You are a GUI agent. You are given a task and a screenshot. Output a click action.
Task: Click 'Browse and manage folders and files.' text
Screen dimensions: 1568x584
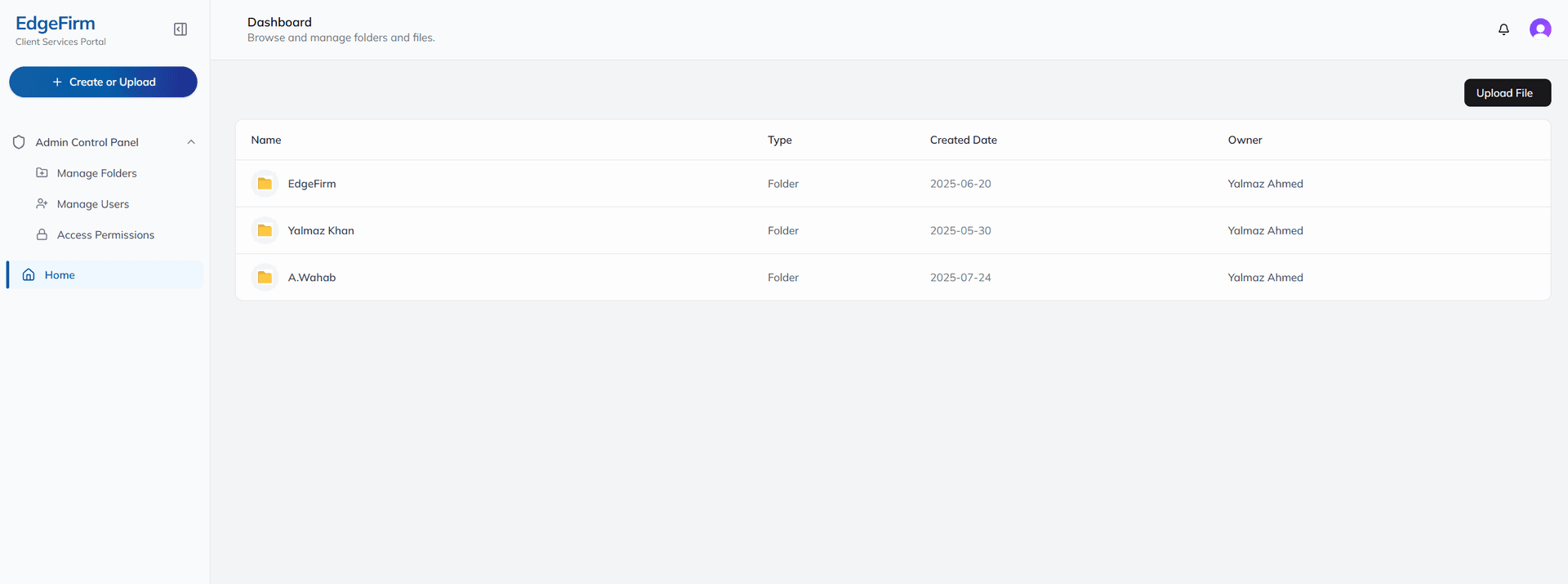(x=341, y=38)
